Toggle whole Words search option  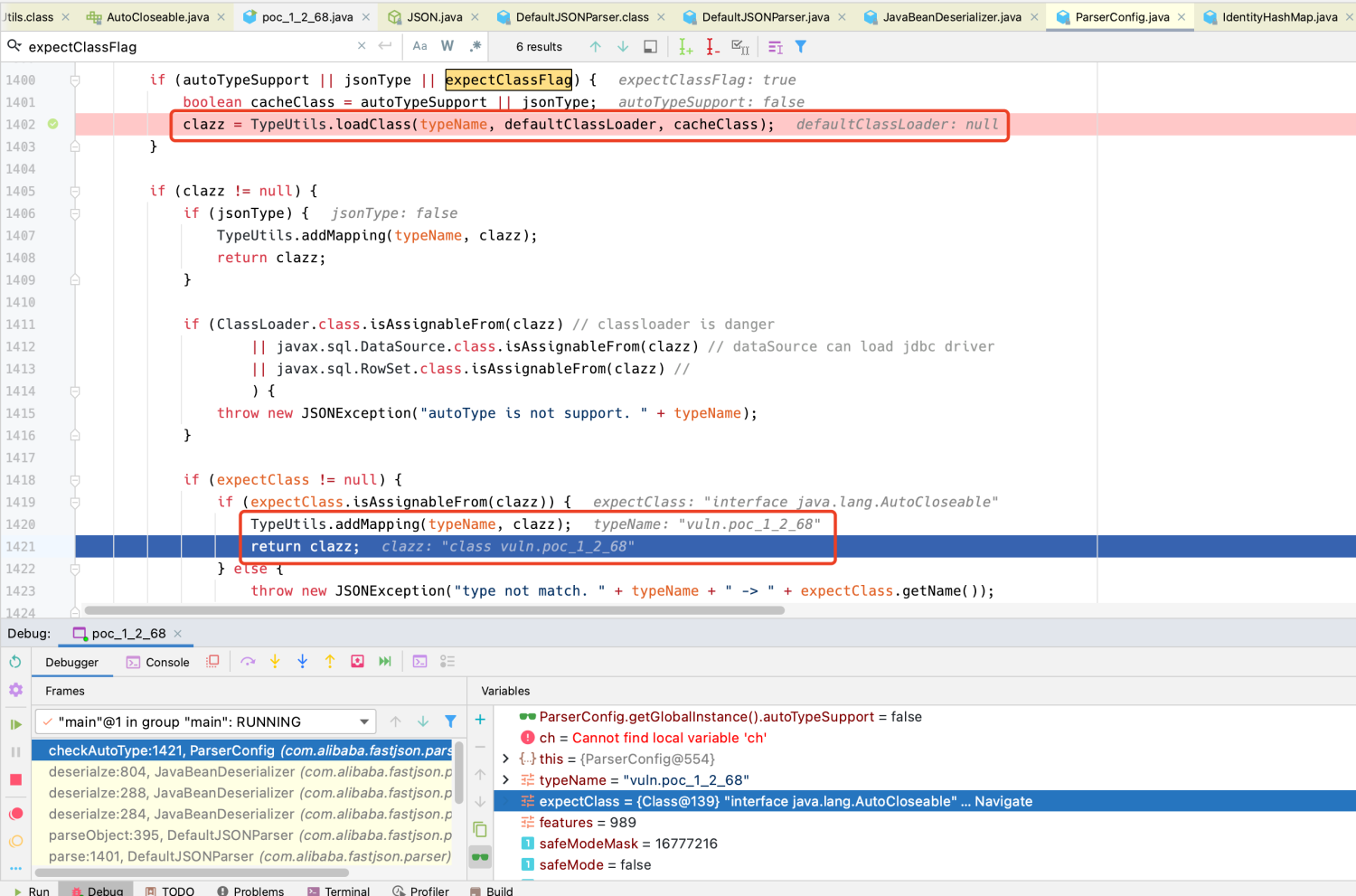tap(447, 46)
